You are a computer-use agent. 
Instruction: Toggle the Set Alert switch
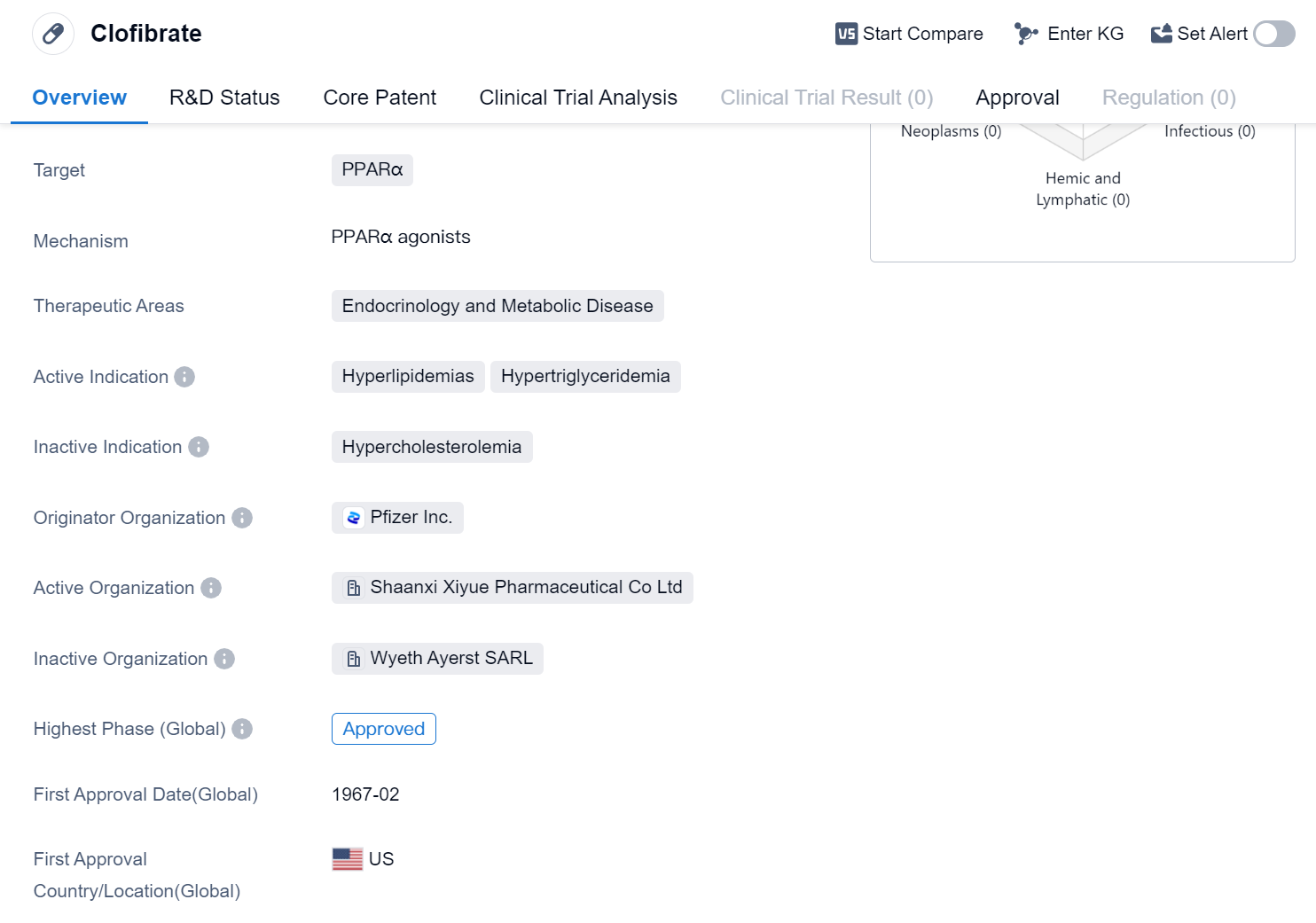(1274, 34)
